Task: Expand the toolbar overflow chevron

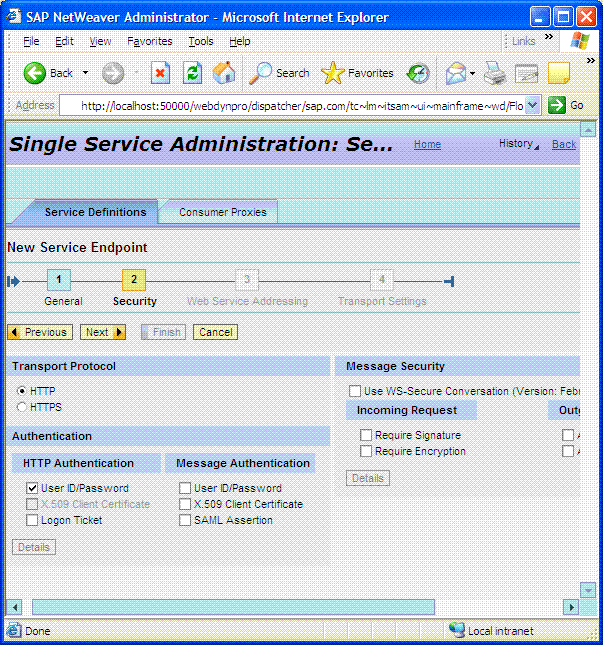Action: pos(591,60)
